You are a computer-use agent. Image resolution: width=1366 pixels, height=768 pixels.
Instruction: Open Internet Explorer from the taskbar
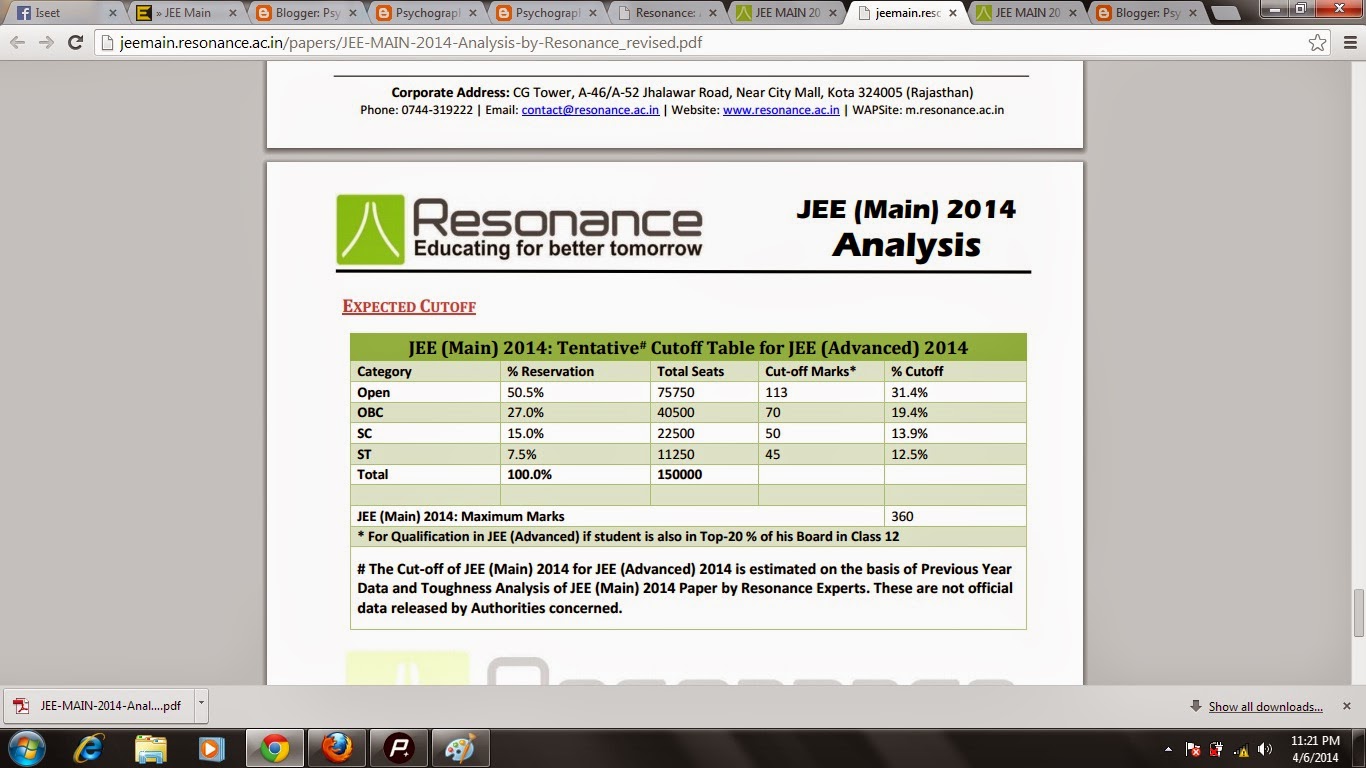(x=89, y=747)
